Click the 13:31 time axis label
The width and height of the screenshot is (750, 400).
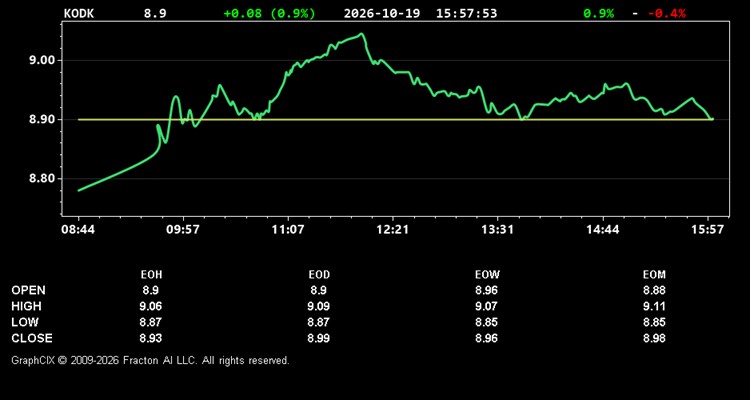click(497, 230)
